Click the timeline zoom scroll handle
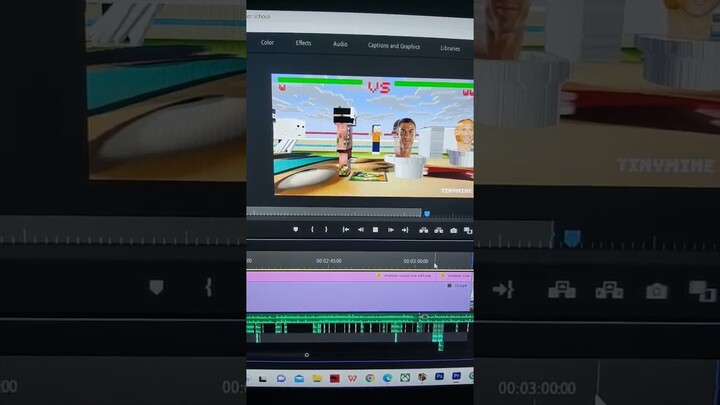The height and width of the screenshot is (405, 720). 307,355
